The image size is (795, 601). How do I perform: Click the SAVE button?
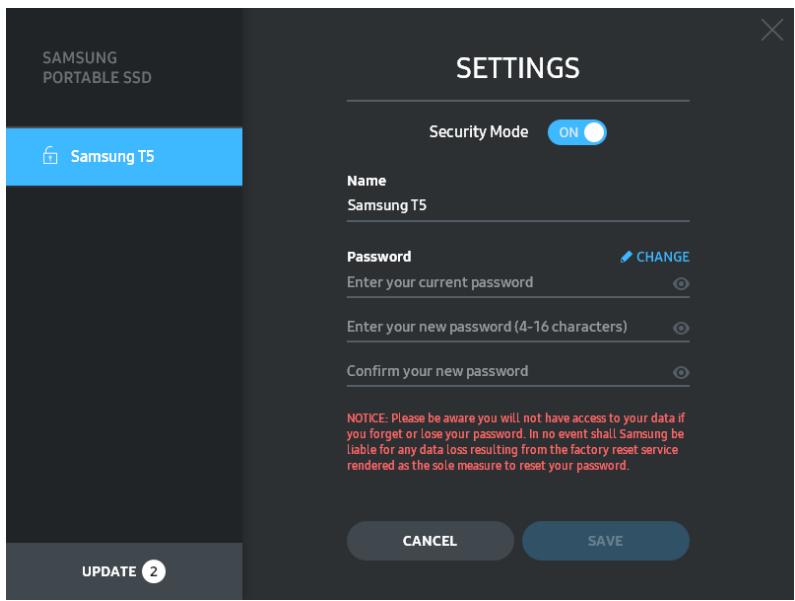click(x=605, y=541)
